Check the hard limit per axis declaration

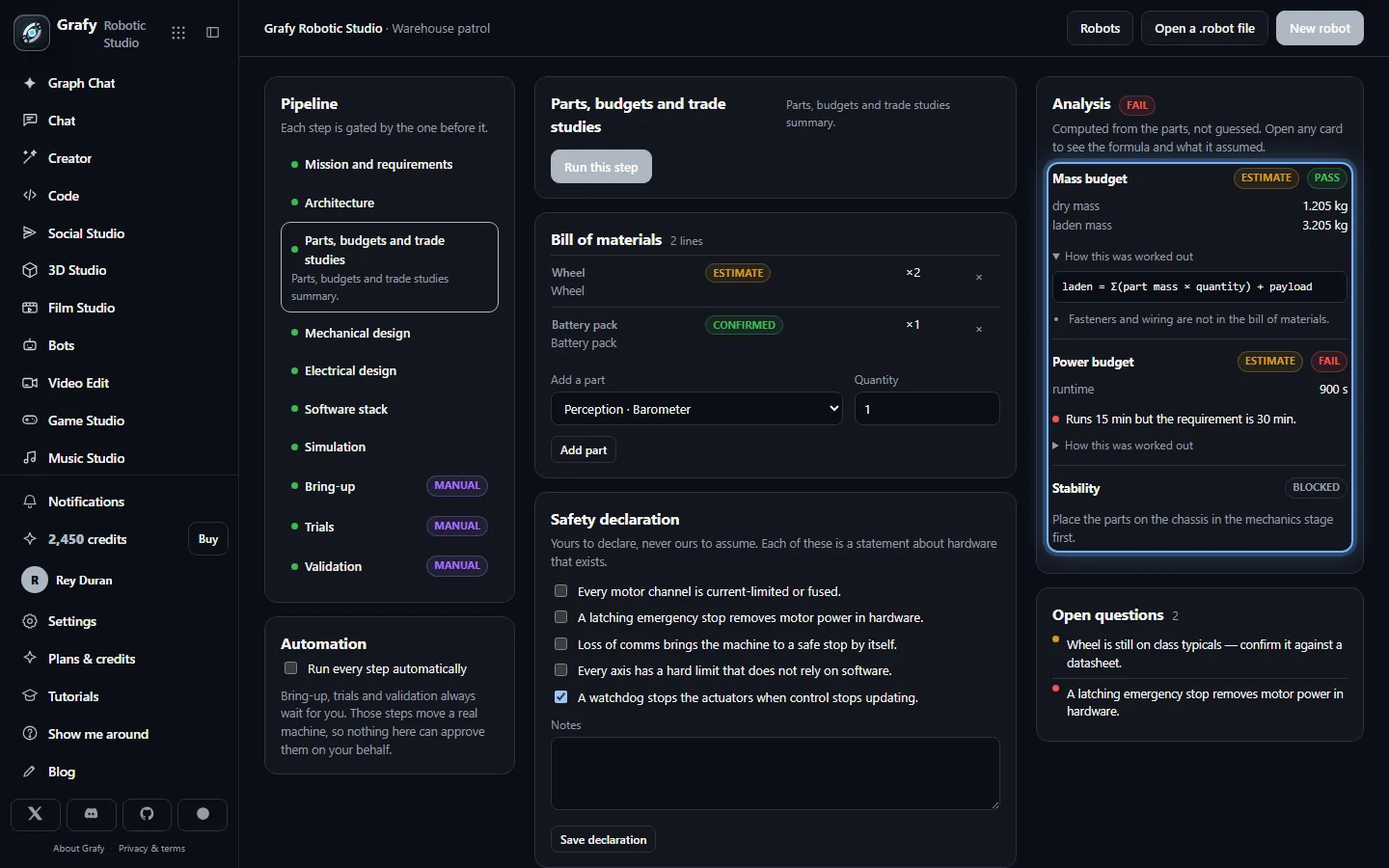coord(560,670)
